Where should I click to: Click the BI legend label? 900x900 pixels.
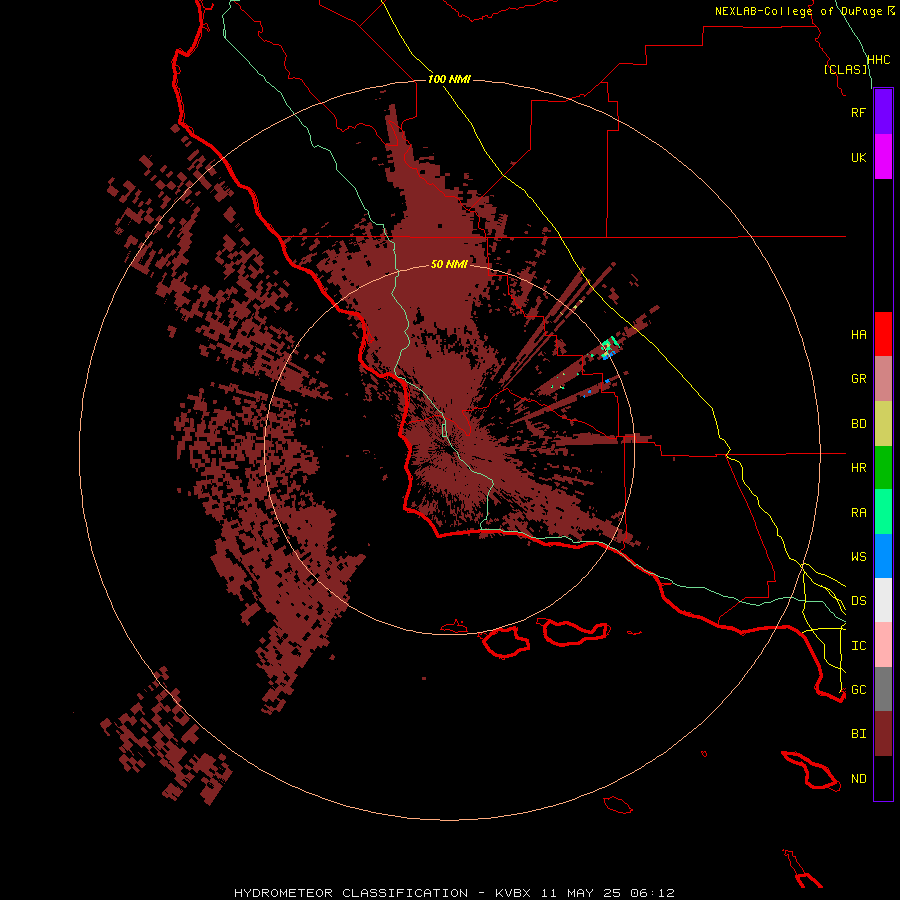point(858,734)
